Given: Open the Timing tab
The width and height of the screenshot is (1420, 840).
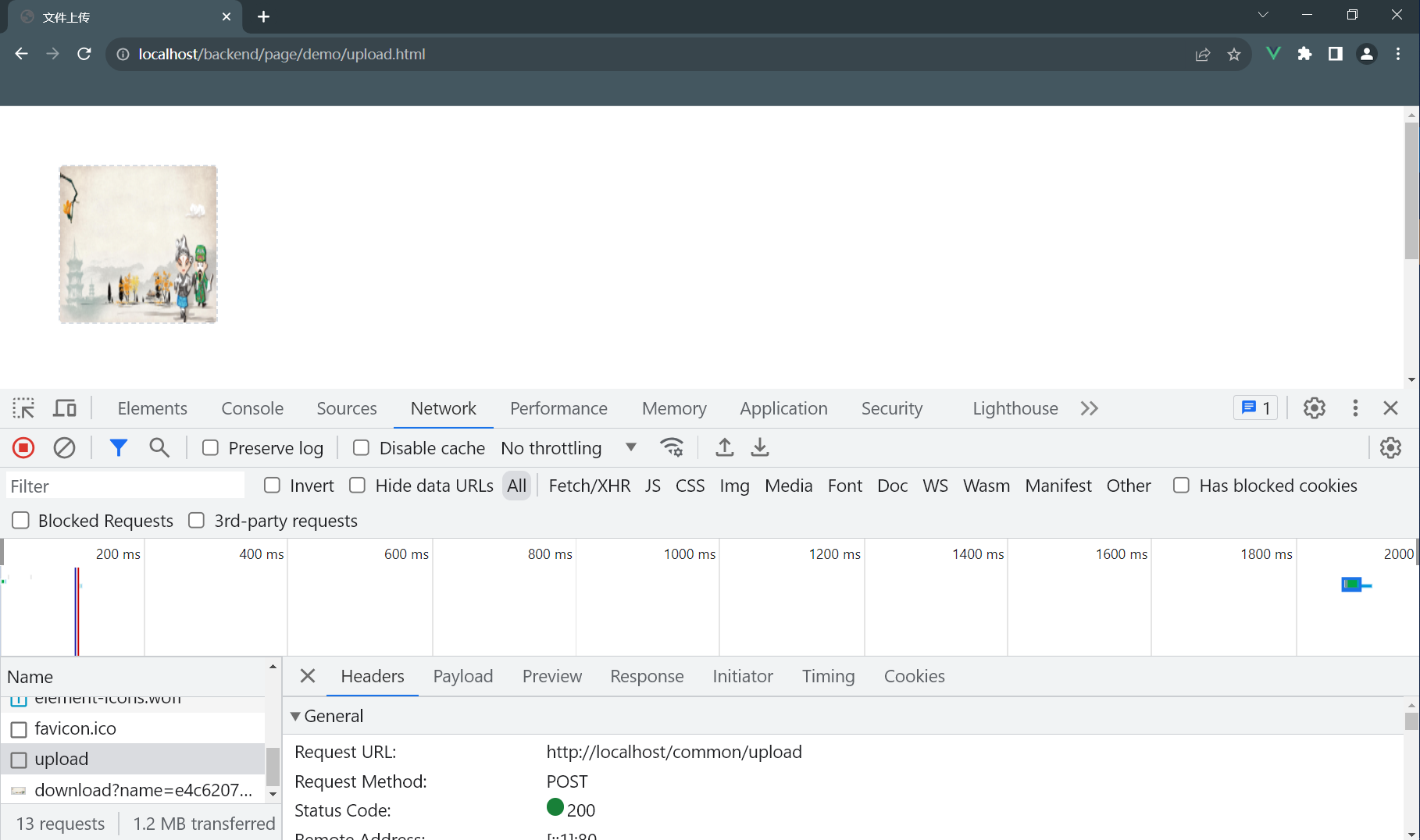Looking at the screenshot, I should point(828,676).
